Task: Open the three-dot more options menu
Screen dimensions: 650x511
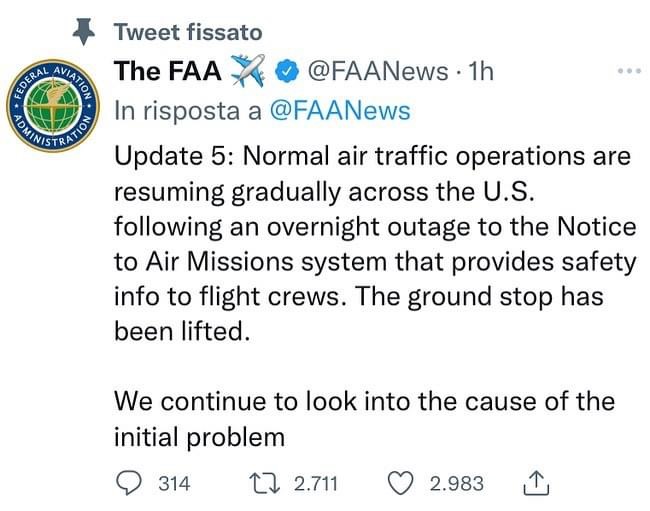Action: click(x=627, y=71)
